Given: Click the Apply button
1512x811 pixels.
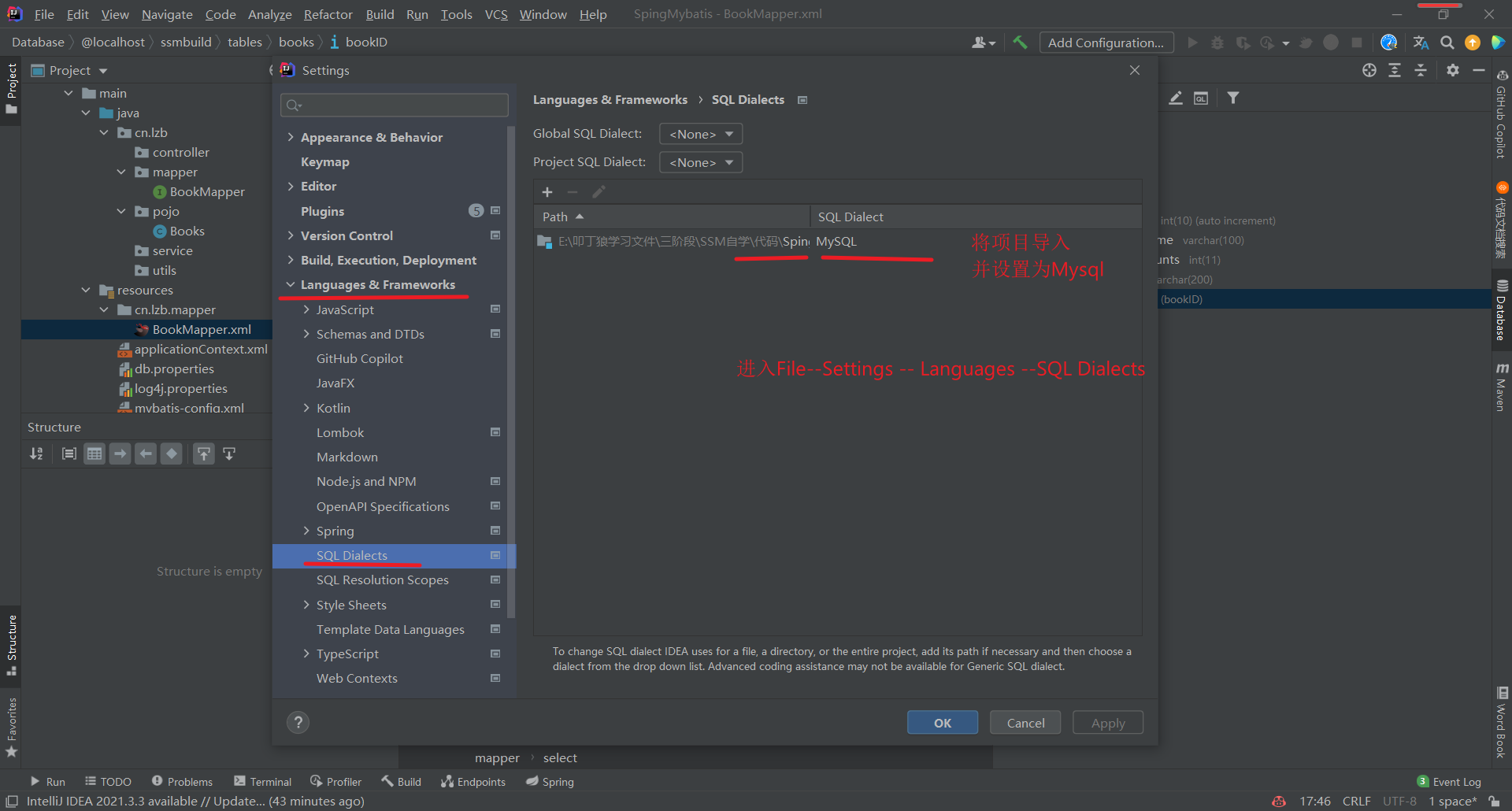Looking at the screenshot, I should coord(1108,723).
